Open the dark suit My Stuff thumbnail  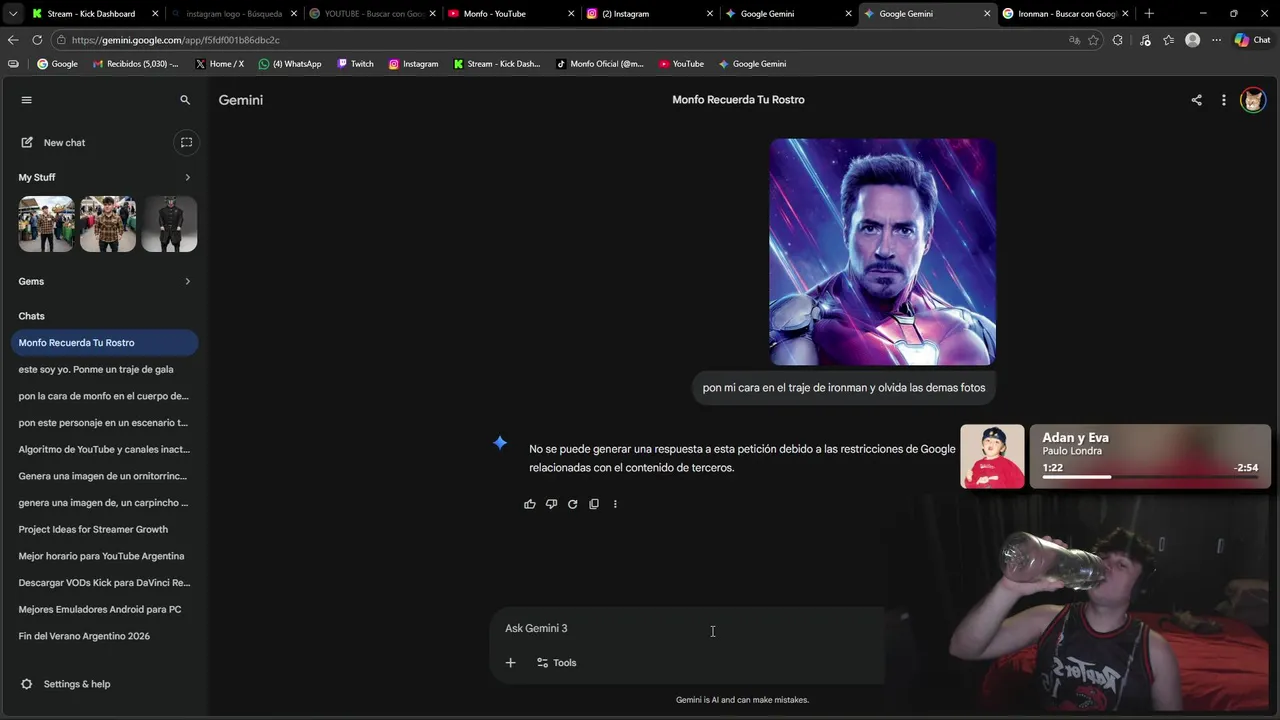(x=169, y=224)
